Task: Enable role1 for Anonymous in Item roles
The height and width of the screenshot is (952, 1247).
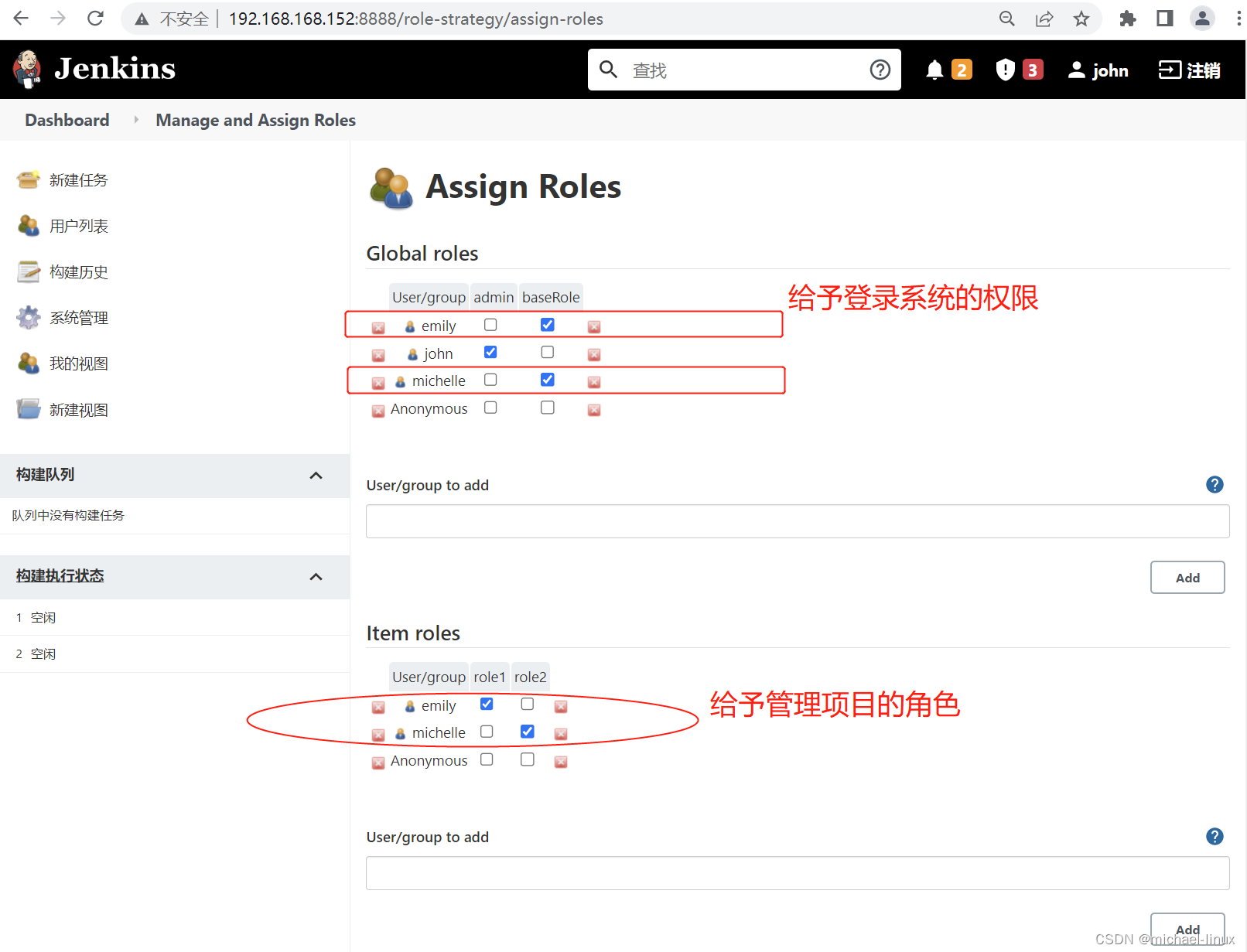Action: coord(487,759)
